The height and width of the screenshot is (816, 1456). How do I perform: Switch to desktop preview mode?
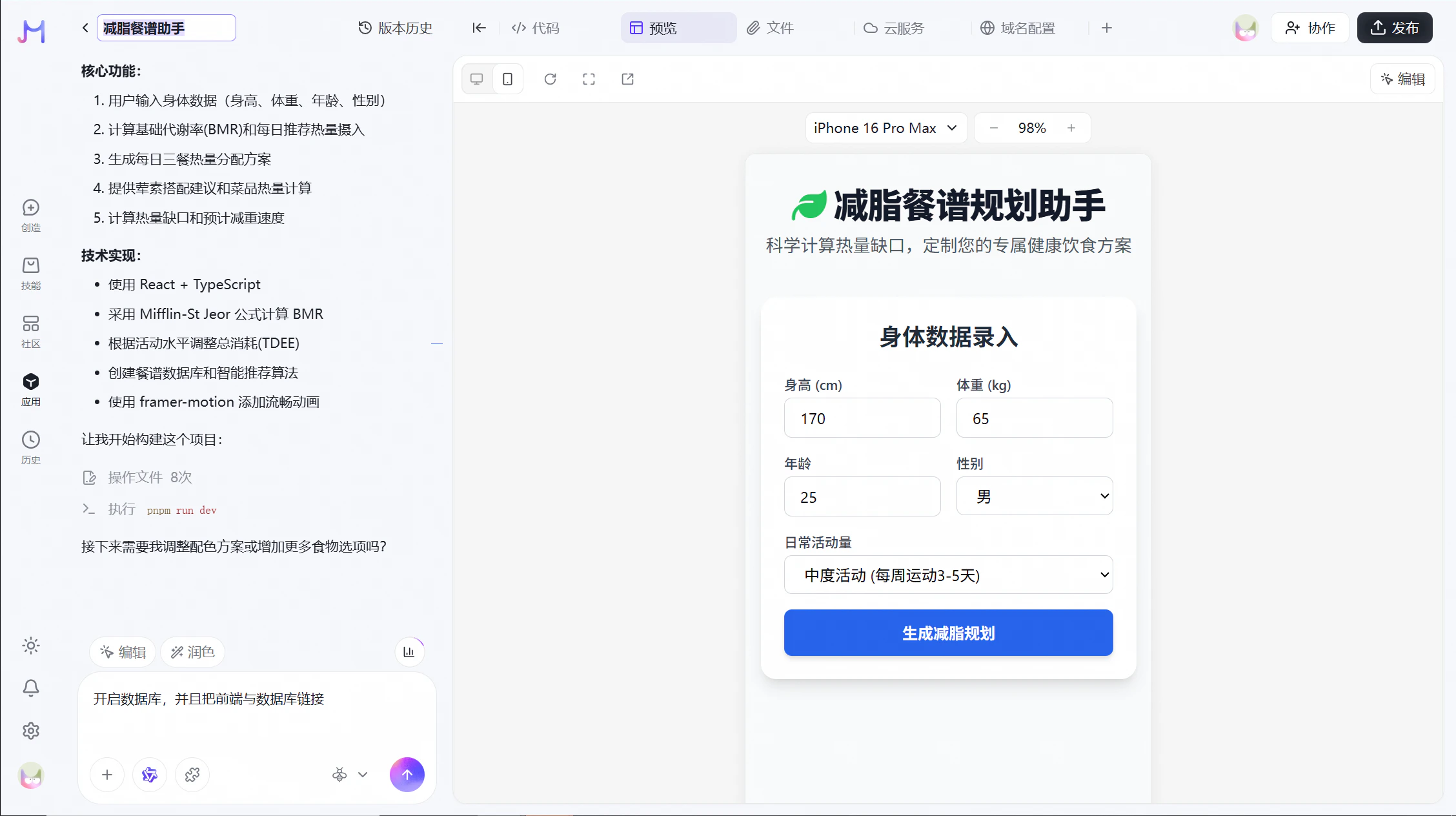[477, 79]
